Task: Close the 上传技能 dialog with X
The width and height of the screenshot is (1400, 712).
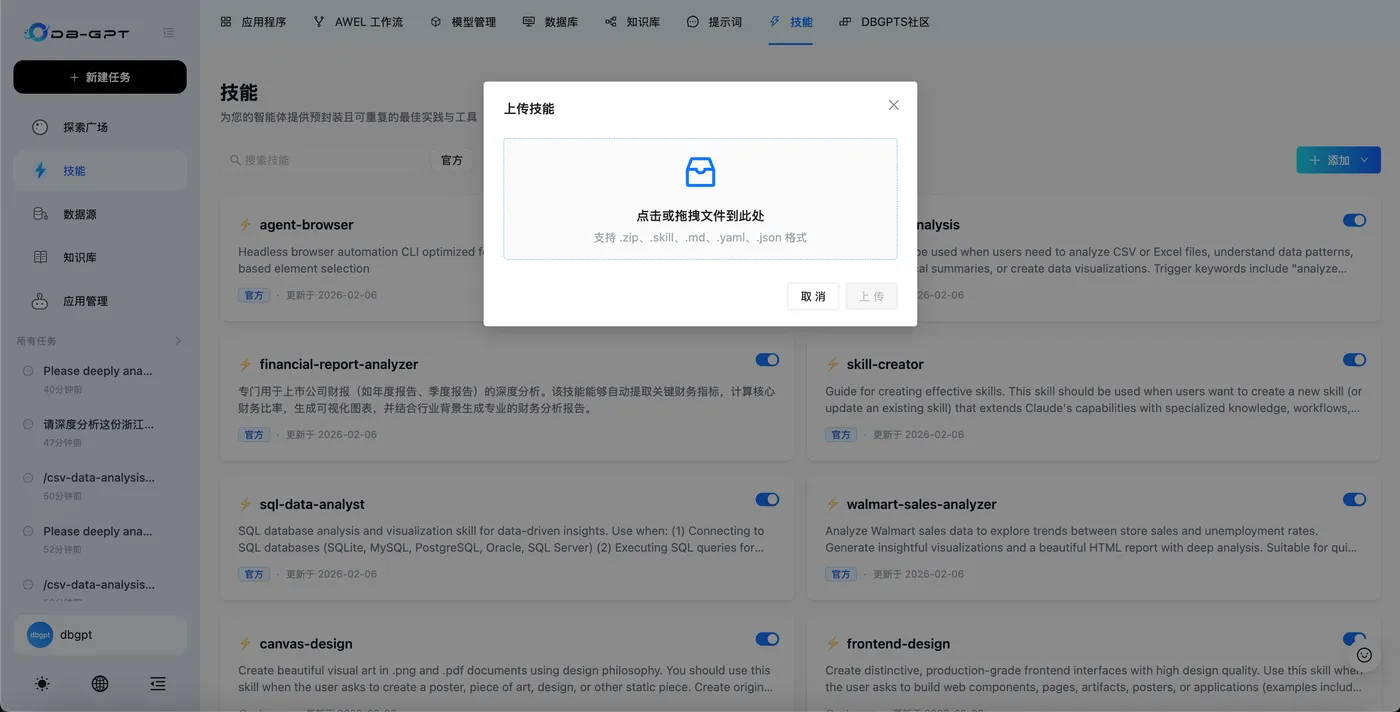Action: tap(894, 105)
